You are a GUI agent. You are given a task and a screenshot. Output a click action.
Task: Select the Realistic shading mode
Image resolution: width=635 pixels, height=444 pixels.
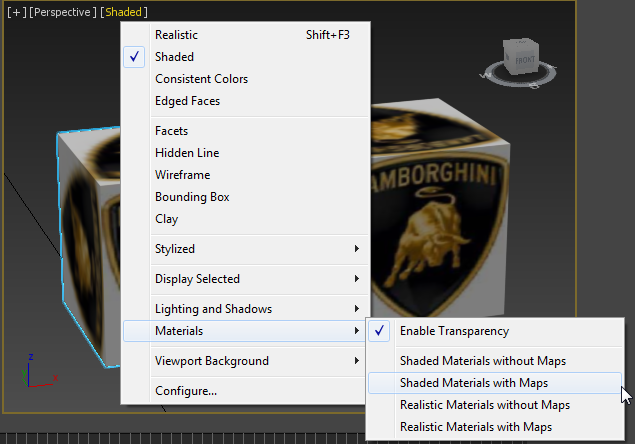pyautogui.click(x=245, y=35)
